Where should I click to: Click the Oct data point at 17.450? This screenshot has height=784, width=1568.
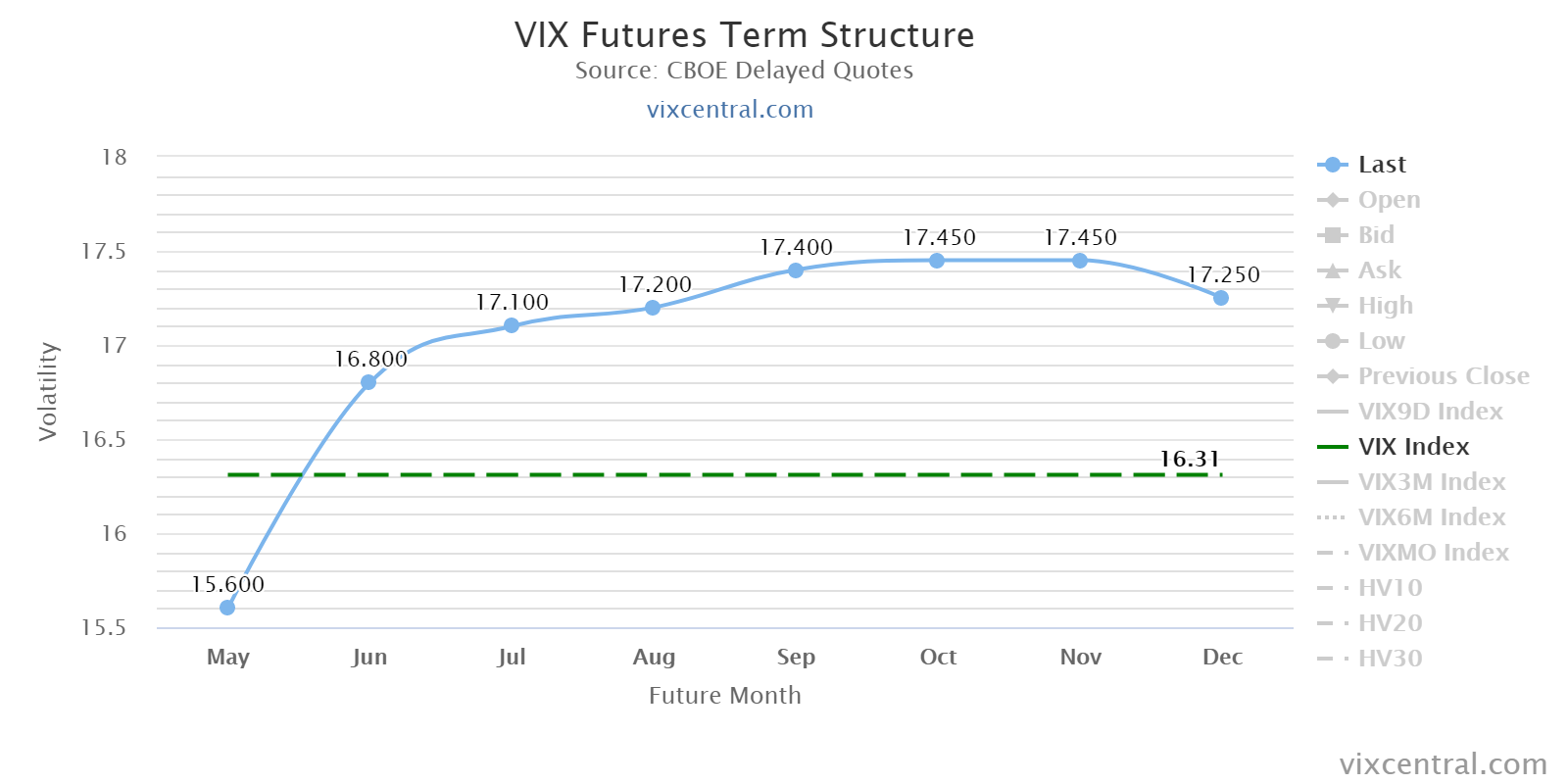[x=937, y=261]
